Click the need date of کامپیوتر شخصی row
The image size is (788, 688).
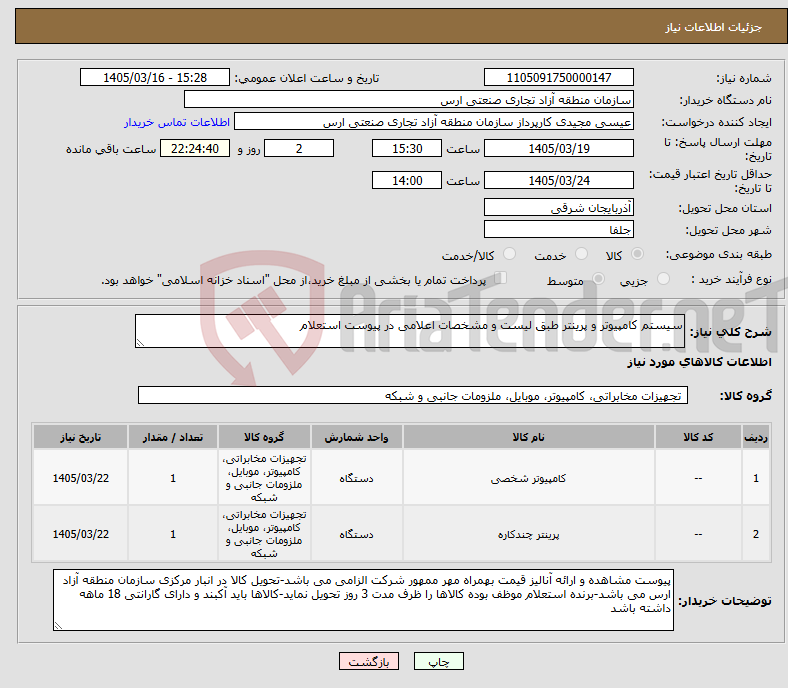(x=80, y=478)
